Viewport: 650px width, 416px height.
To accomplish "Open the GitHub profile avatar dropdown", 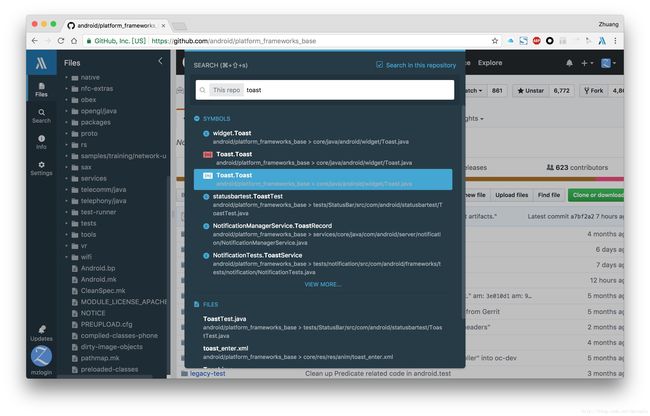I will pyautogui.click(x=608, y=63).
